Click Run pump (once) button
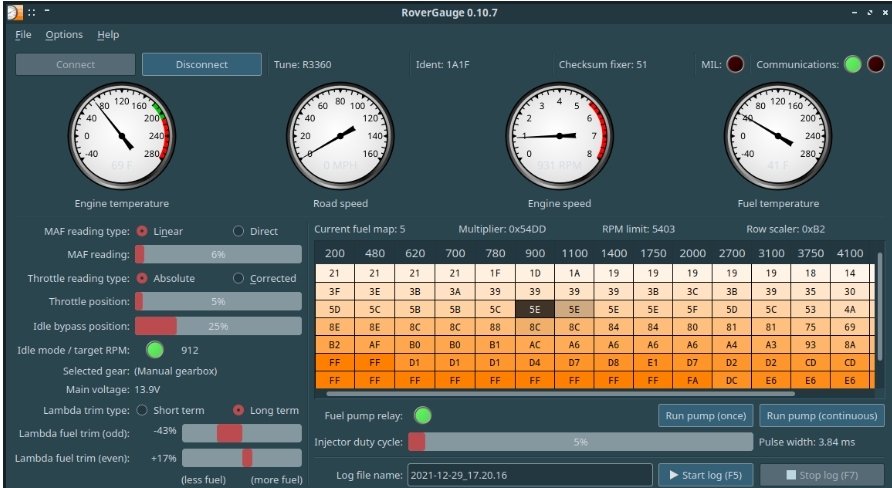Viewport: 892px width, 488px height. [x=705, y=415]
